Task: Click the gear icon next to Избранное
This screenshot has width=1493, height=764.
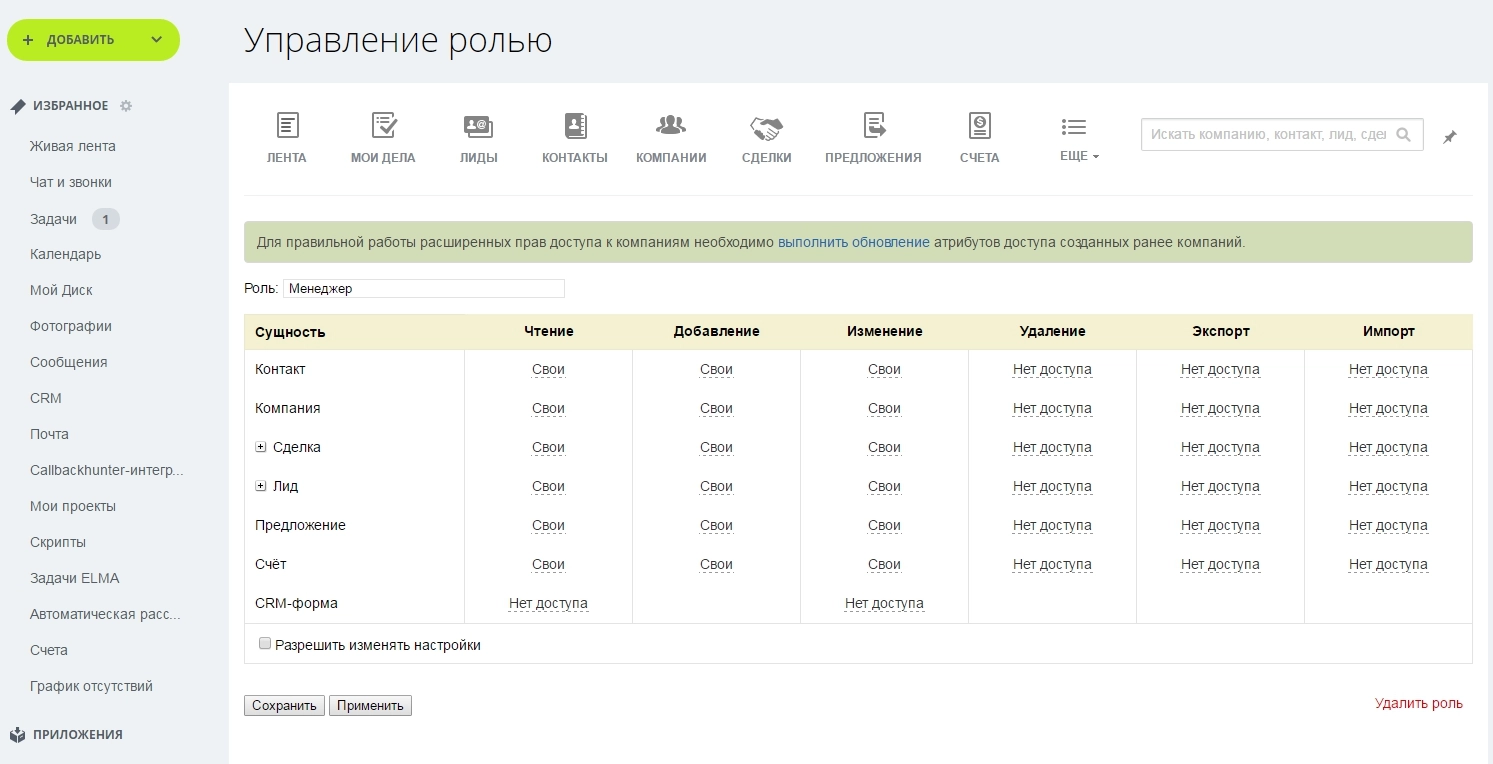Action: pyautogui.click(x=126, y=106)
